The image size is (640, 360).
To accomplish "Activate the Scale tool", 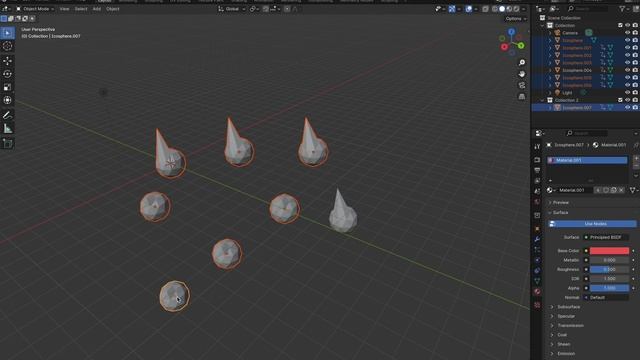I will point(7,87).
